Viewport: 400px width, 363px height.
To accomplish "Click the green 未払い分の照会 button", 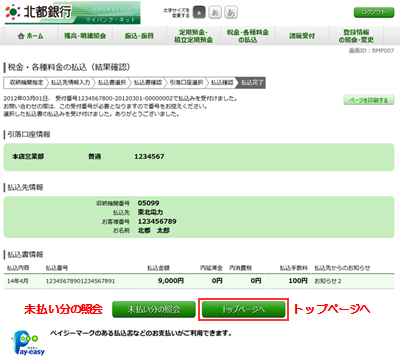I will [154, 309].
